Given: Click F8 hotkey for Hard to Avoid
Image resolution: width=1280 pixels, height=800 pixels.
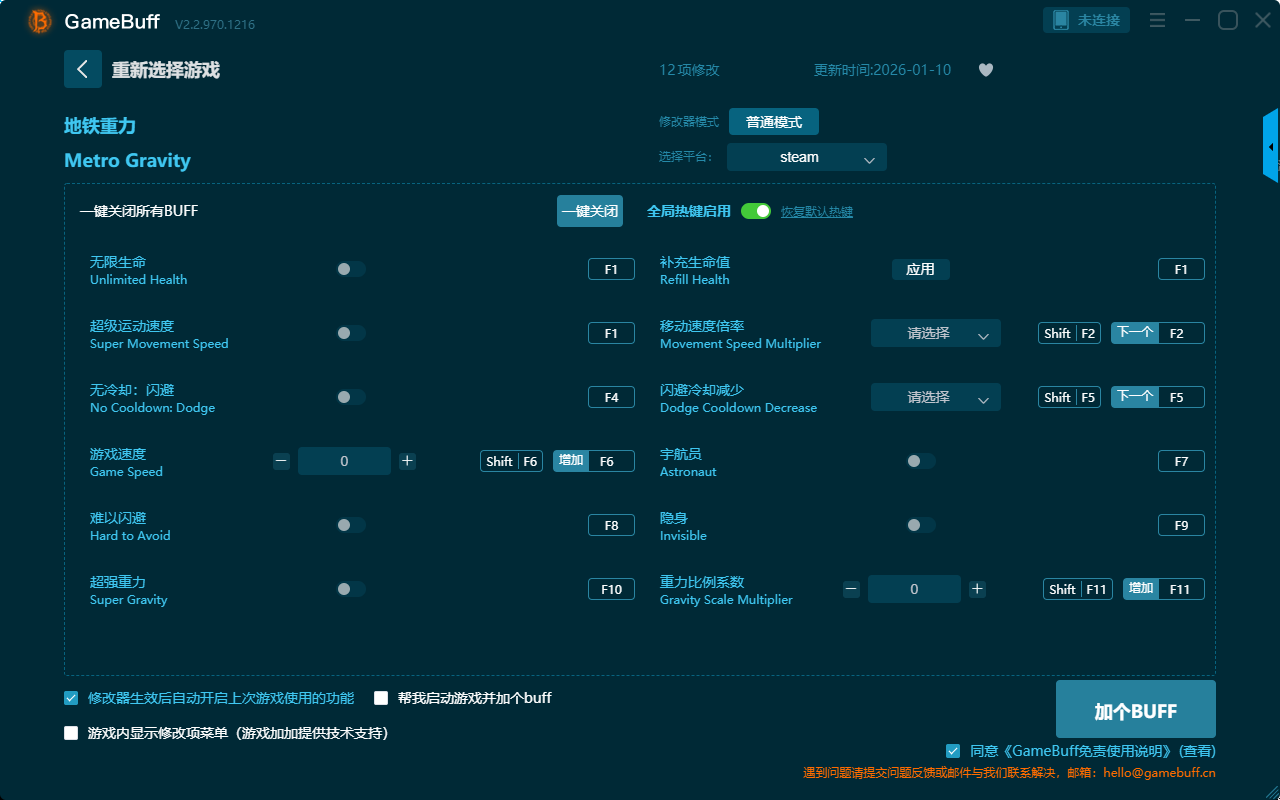Looking at the screenshot, I should point(611,525).
